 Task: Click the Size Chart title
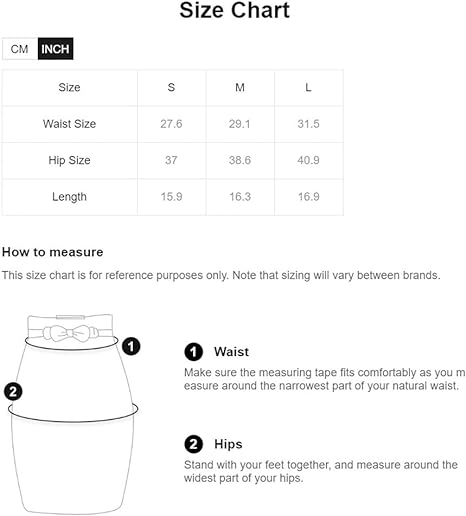pyautogui.click(x=235, y=10)
